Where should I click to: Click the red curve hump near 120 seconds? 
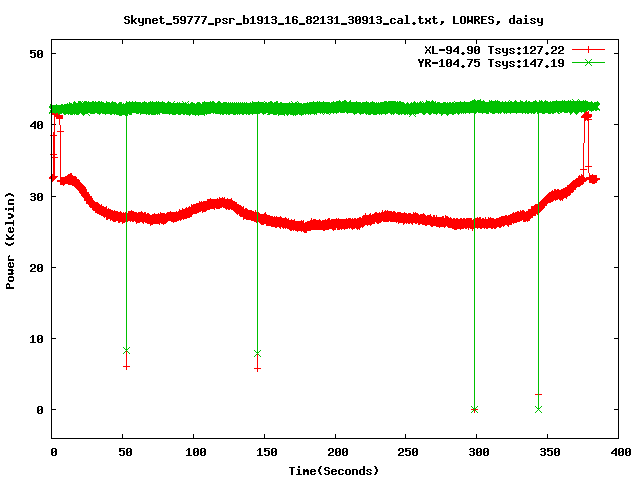(x=220, y=203)
